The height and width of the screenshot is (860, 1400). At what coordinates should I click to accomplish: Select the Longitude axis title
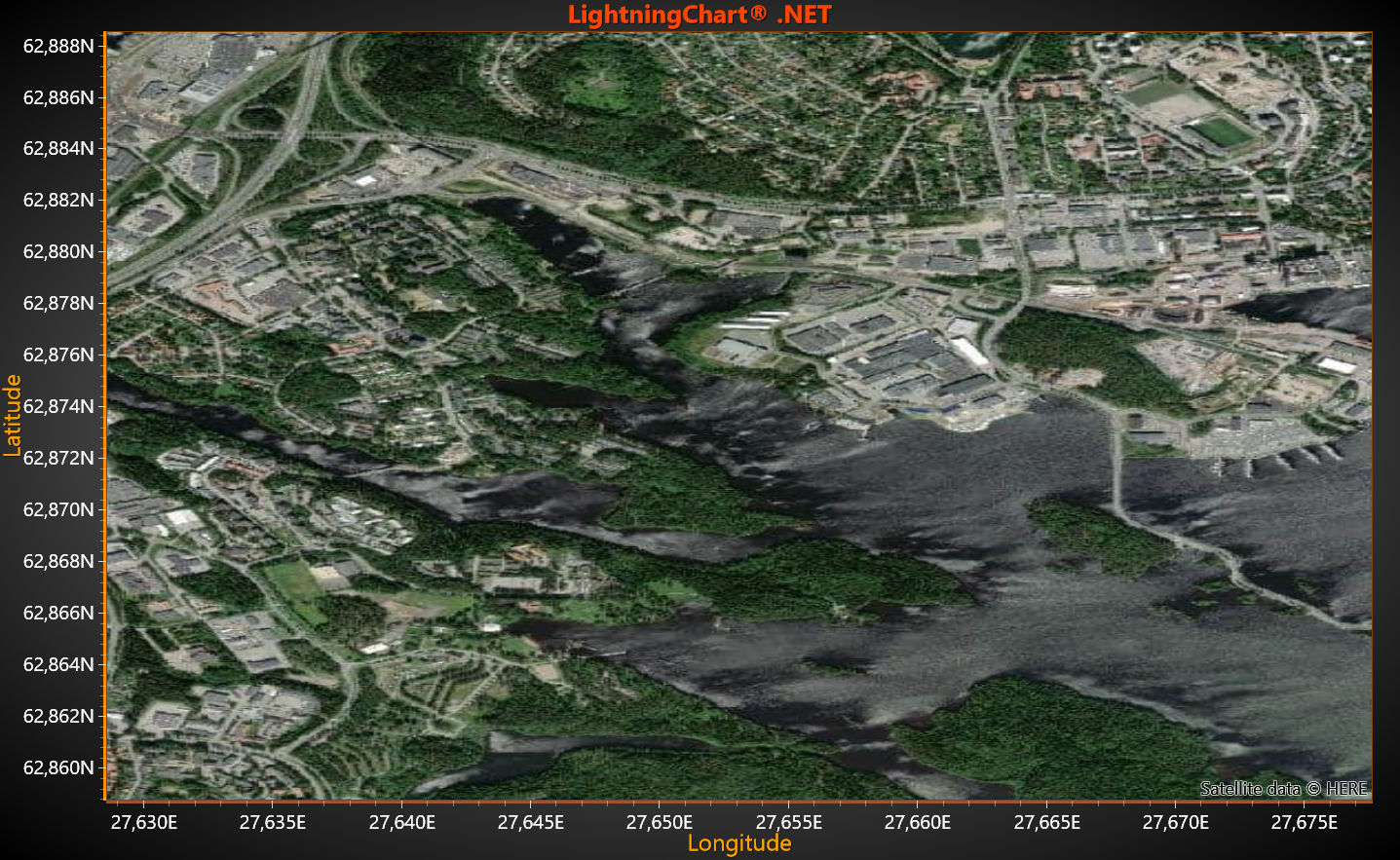coord(739,843)
